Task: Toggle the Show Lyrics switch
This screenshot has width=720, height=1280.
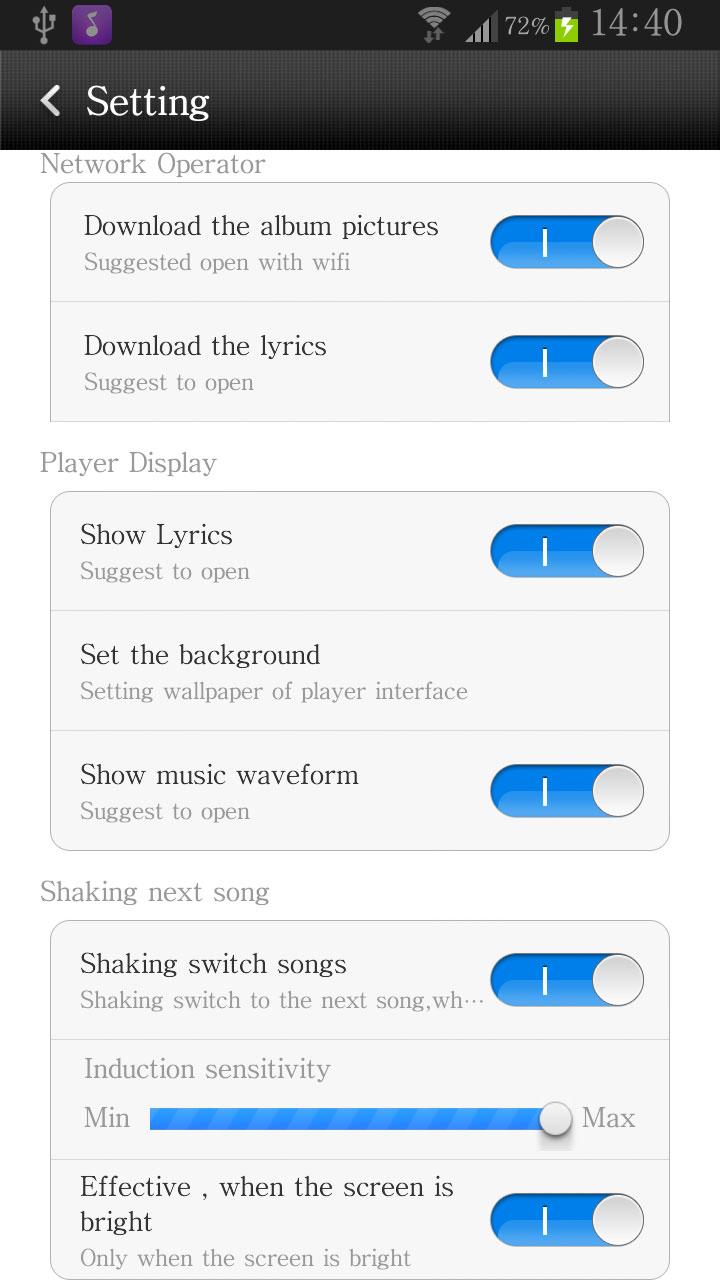Action: [x=567, y=551]
